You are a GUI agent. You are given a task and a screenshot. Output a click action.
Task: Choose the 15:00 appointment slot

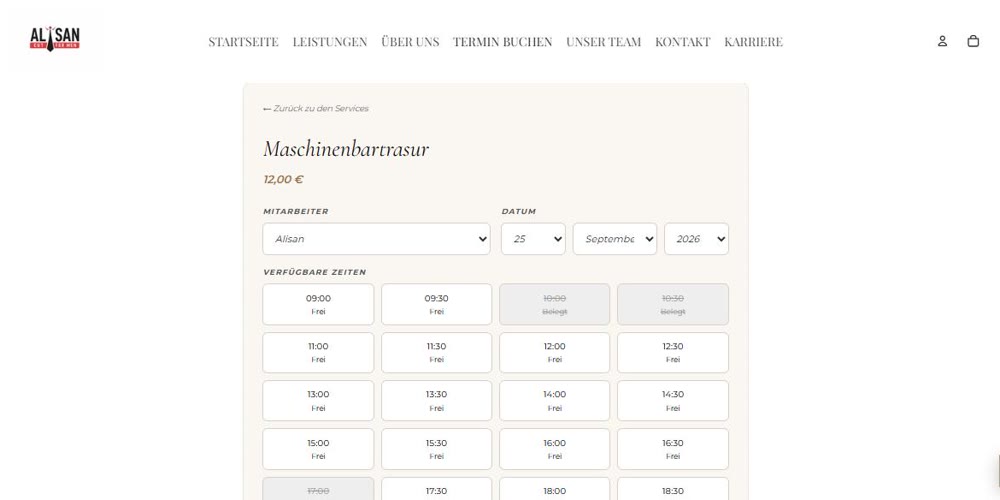tap(318, 449)
